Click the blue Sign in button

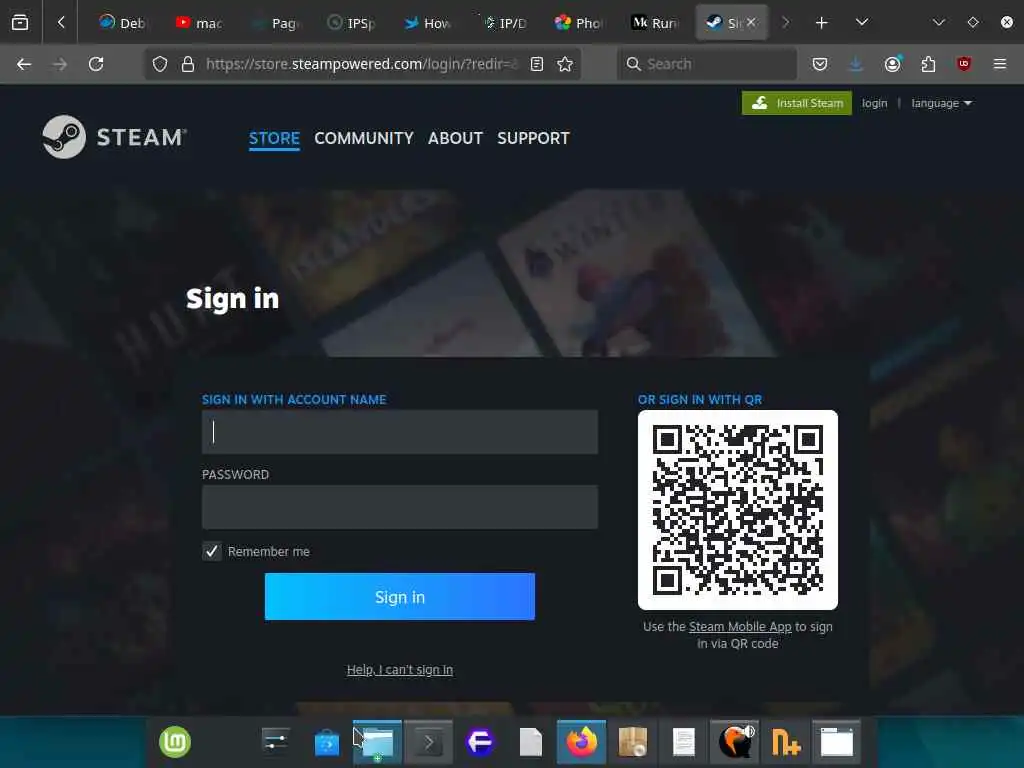pos(400,597)
